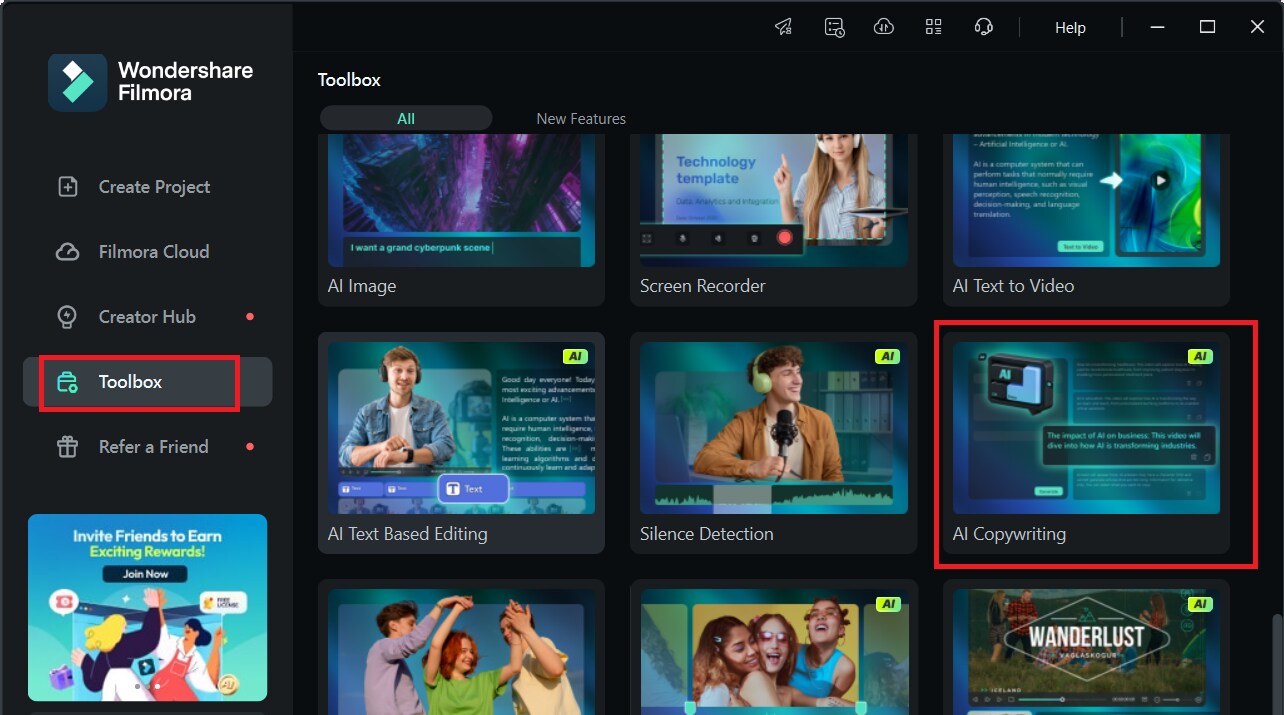Go to Creator Hub in the sidebar

coord(148,317)
